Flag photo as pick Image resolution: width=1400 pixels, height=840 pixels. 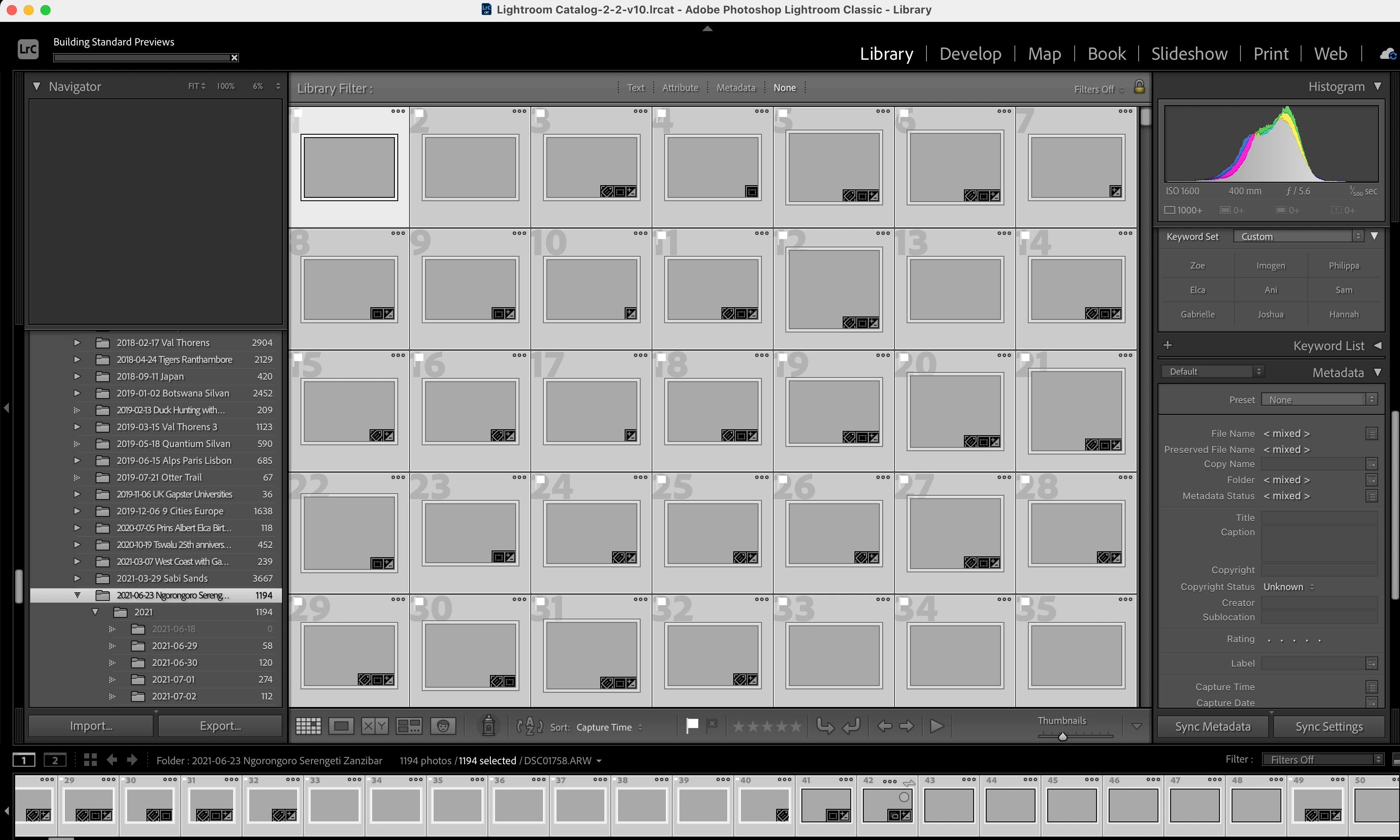click(692, 725)
